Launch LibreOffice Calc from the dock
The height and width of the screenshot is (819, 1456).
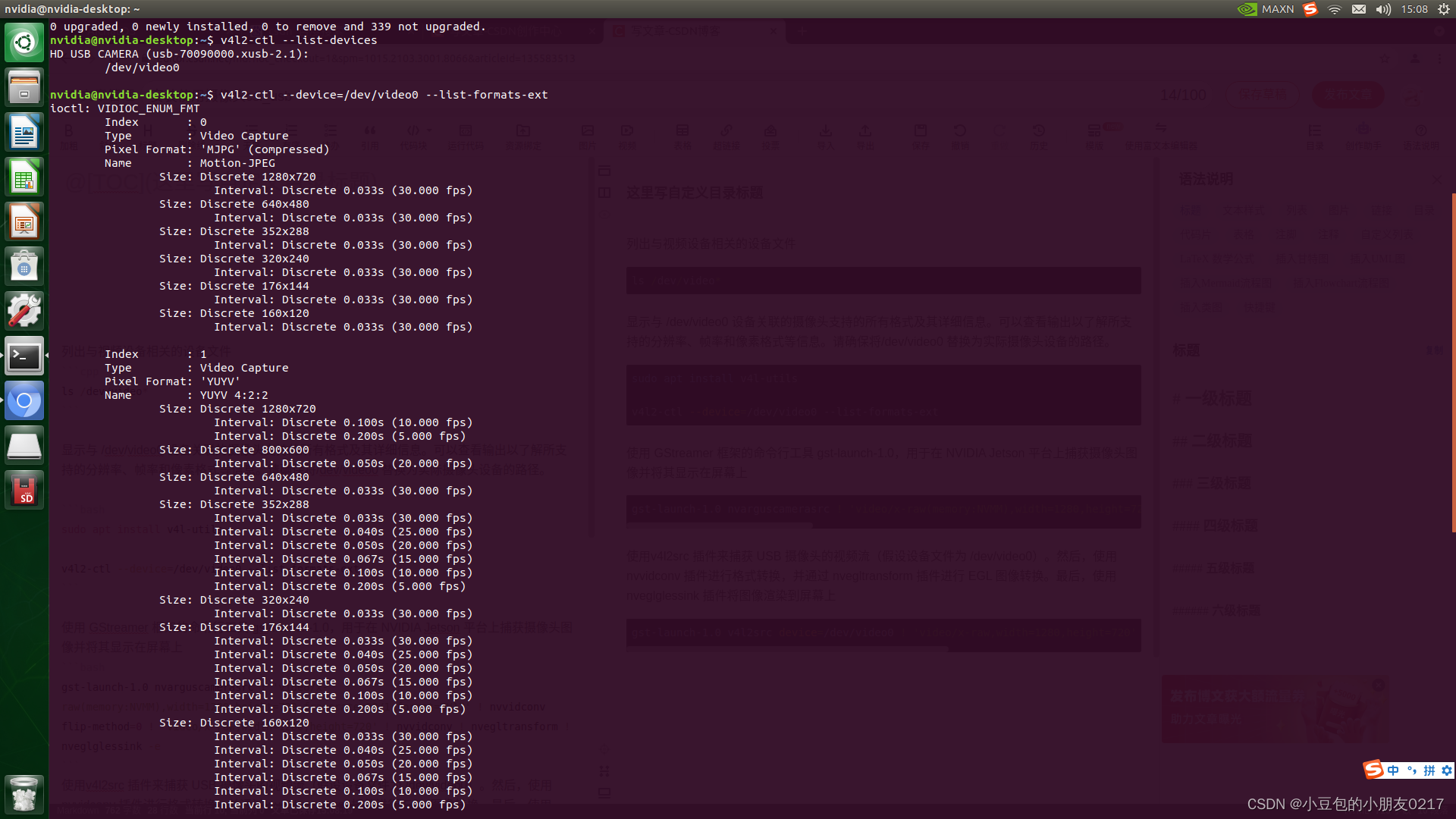point(24,177)
